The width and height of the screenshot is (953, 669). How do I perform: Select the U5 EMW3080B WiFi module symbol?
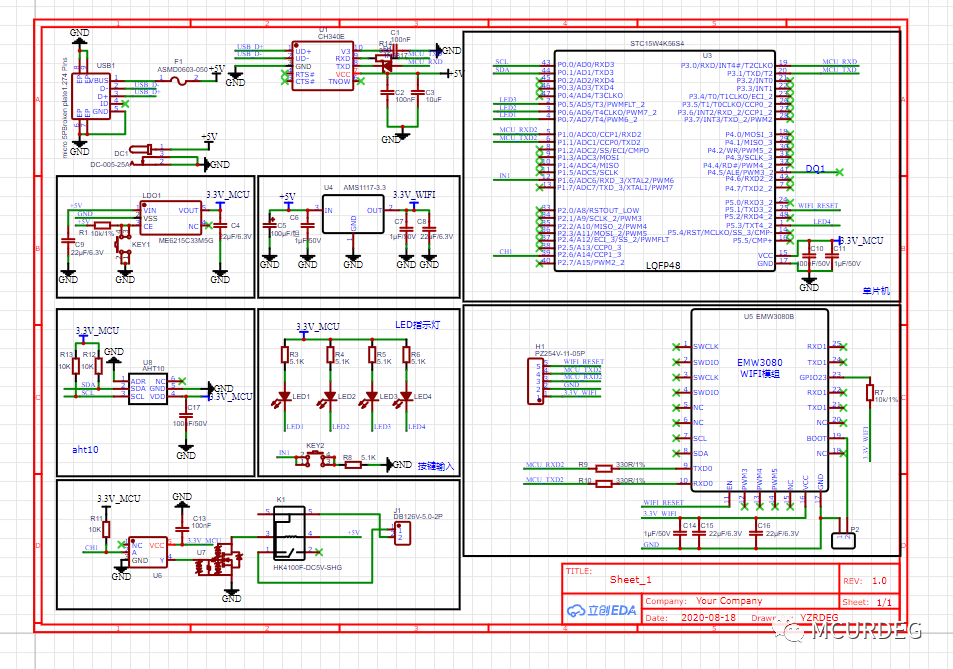(x=759, y=409)
